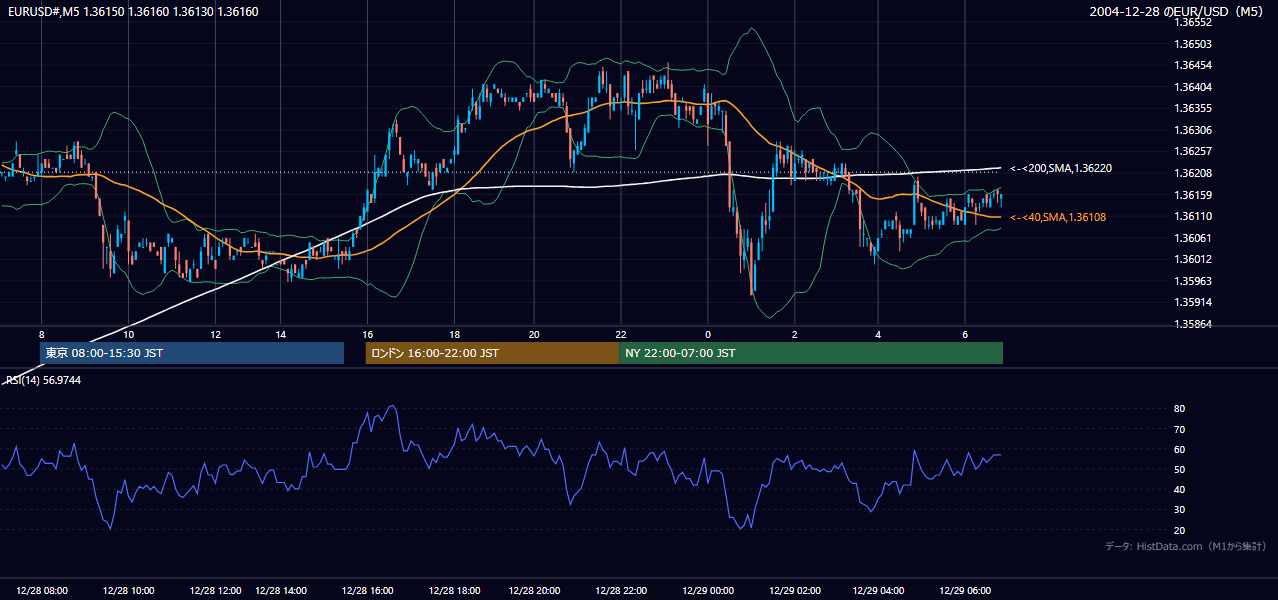Click the 1.36110 price axis label
The width and height of the screenshot is (1278, 600).
coord(1193,216)
